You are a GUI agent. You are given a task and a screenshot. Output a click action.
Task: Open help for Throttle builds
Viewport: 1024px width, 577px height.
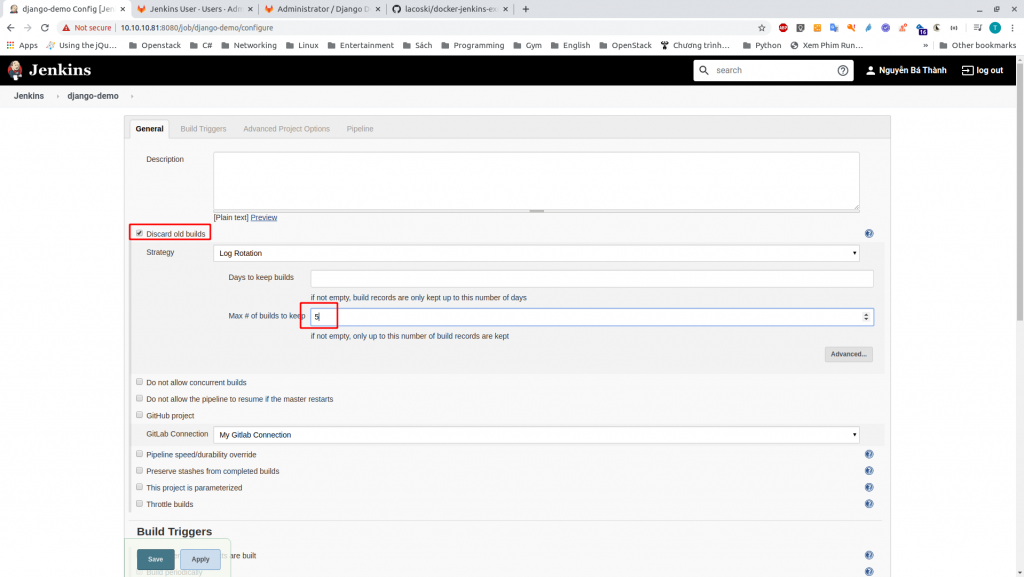point(869,504)
